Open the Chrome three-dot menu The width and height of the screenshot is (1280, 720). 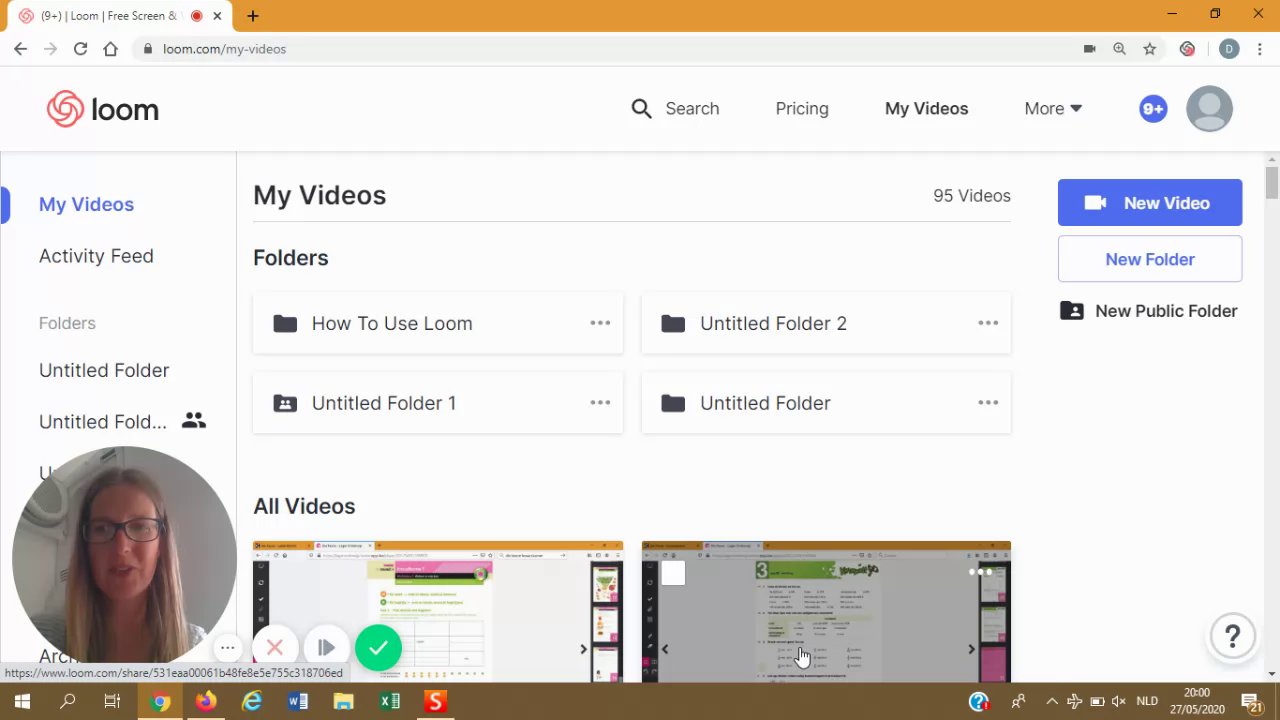1261,49
